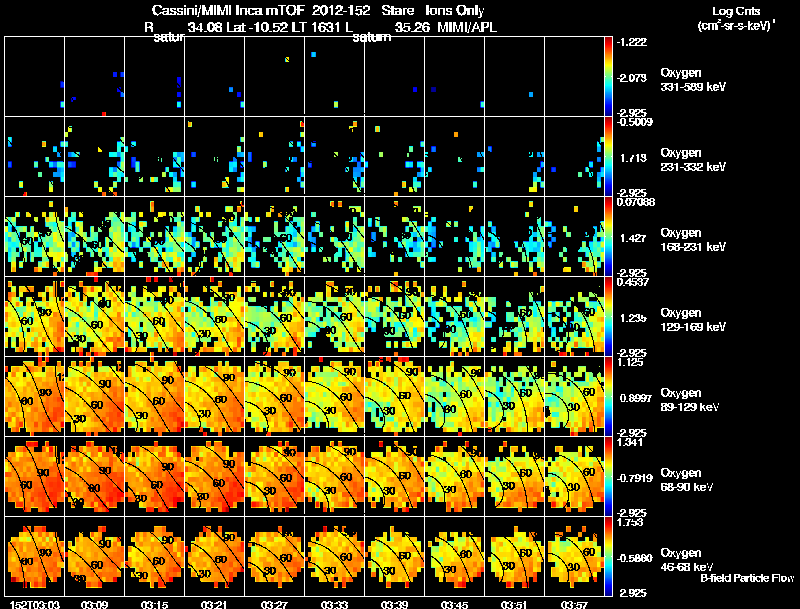Click the 152T03:03 start time label
Screen dimensions: 800x609
pyautogui.click(x=35, y=605)
